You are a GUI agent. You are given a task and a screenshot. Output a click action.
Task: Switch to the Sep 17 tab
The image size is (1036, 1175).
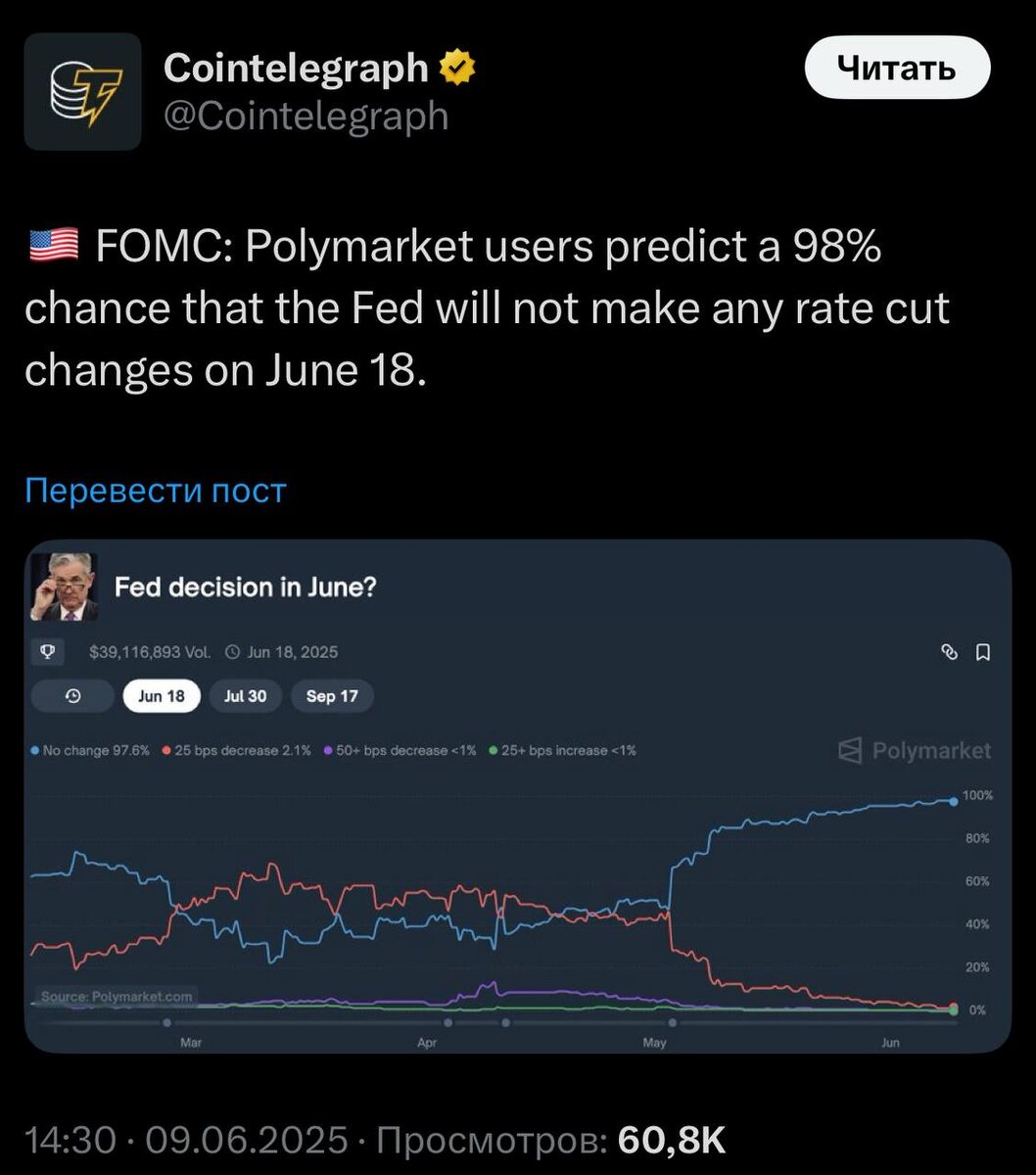tap(332, 696)
